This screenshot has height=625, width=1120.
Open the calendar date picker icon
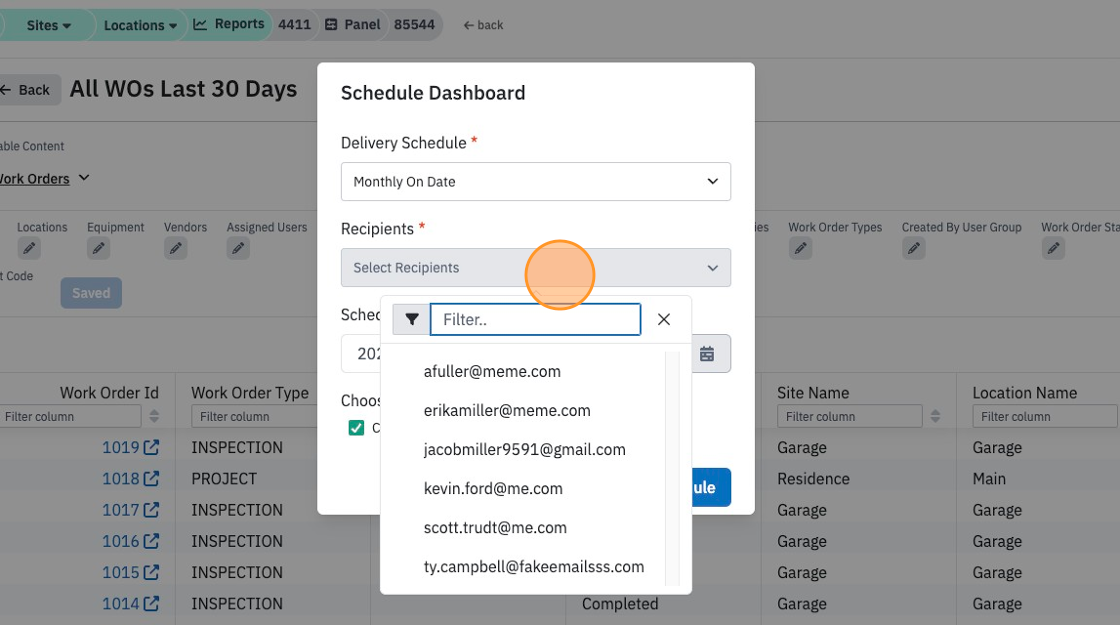[707, 354]
